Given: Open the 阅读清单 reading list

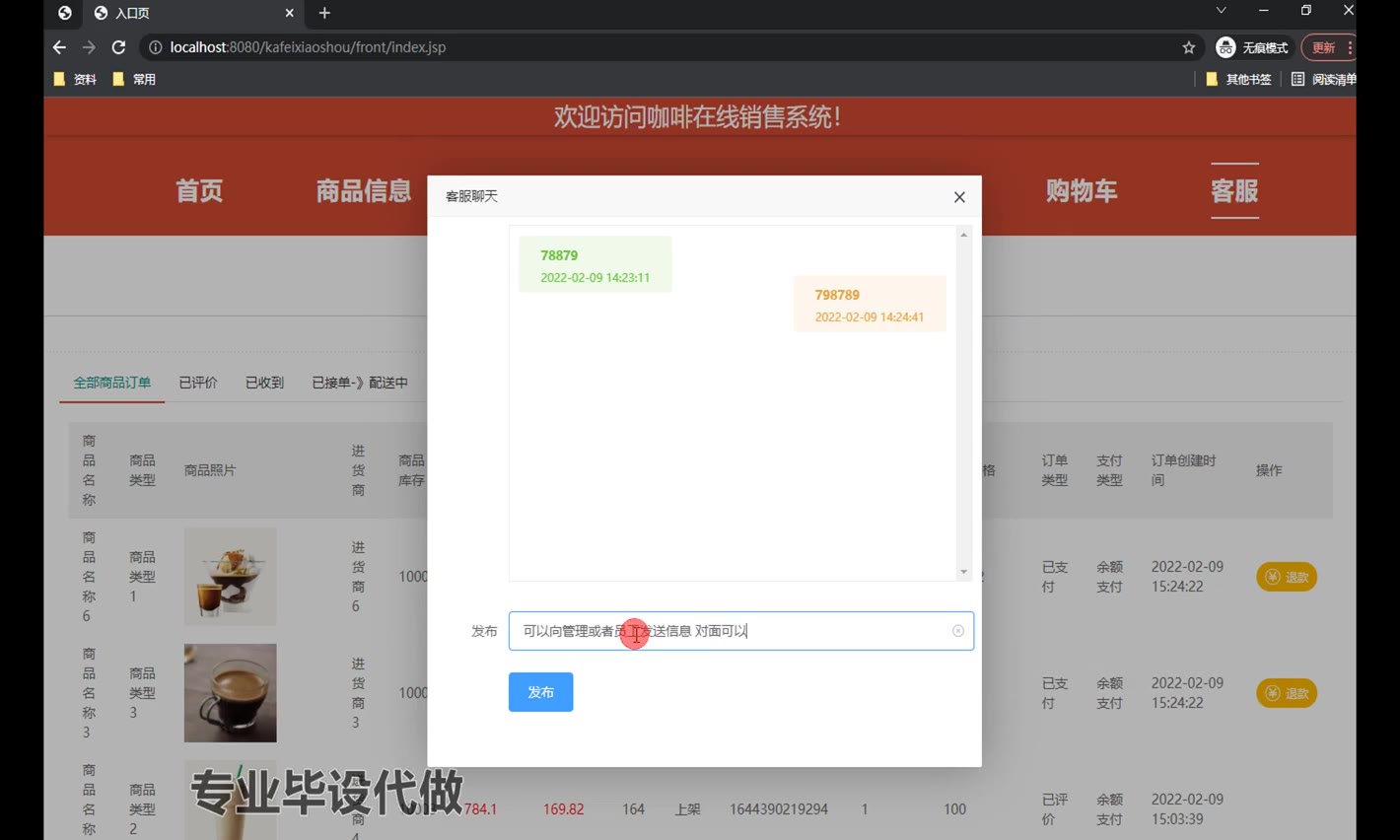Looking at the screenshot, I should tap(1323, 79).
